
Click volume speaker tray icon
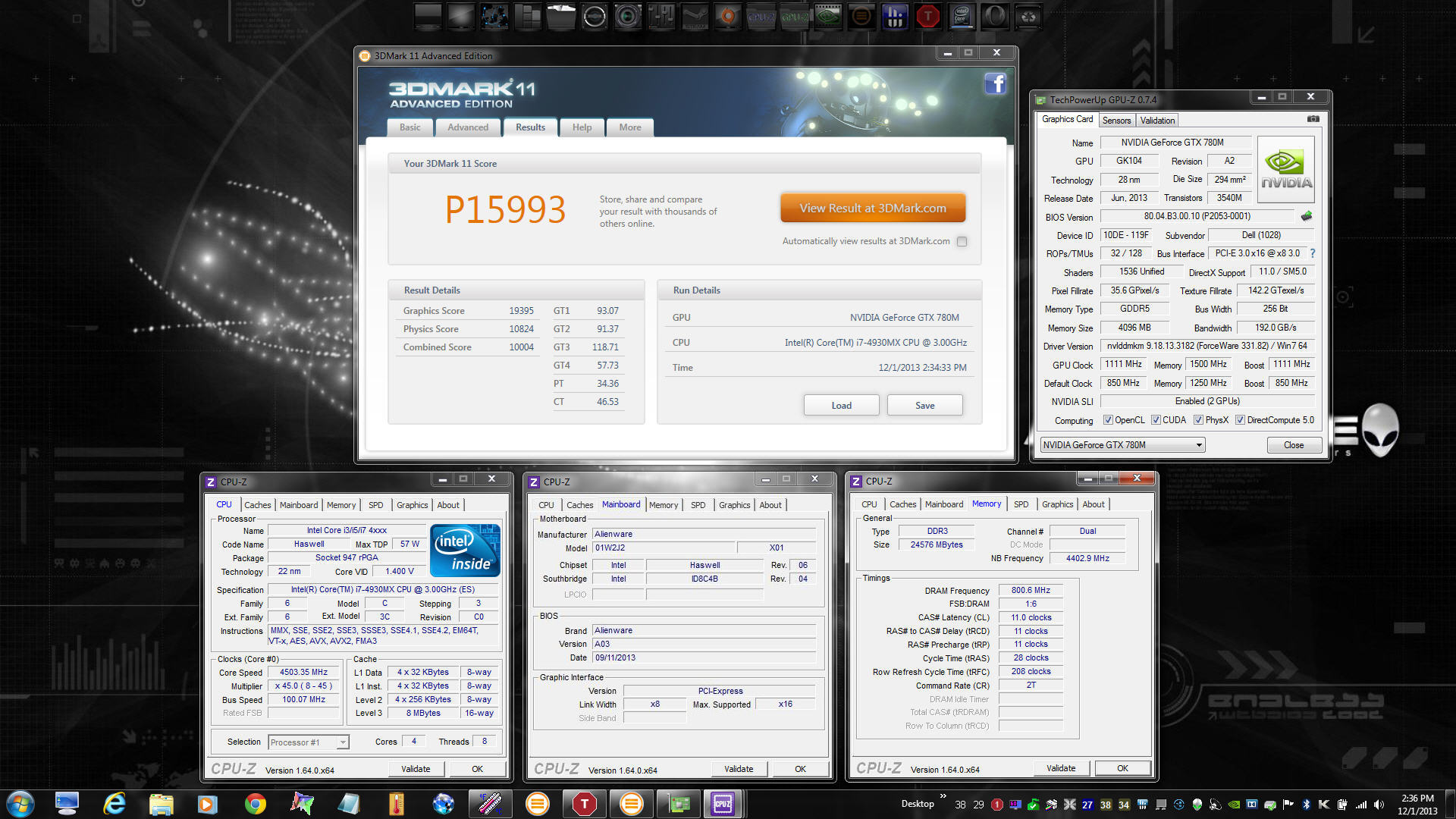click(x=1378, y=805)
